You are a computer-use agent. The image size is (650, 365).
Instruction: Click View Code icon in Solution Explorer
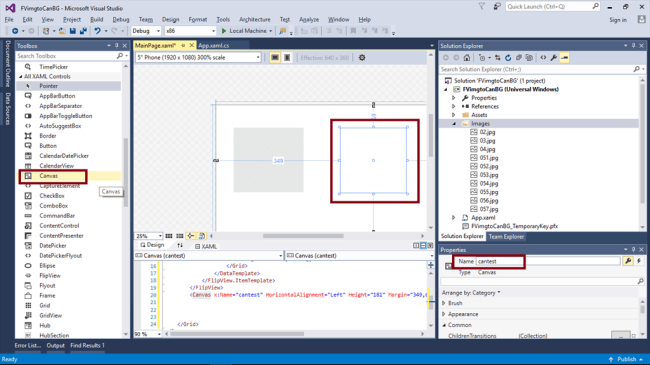[x=543, y=58]
